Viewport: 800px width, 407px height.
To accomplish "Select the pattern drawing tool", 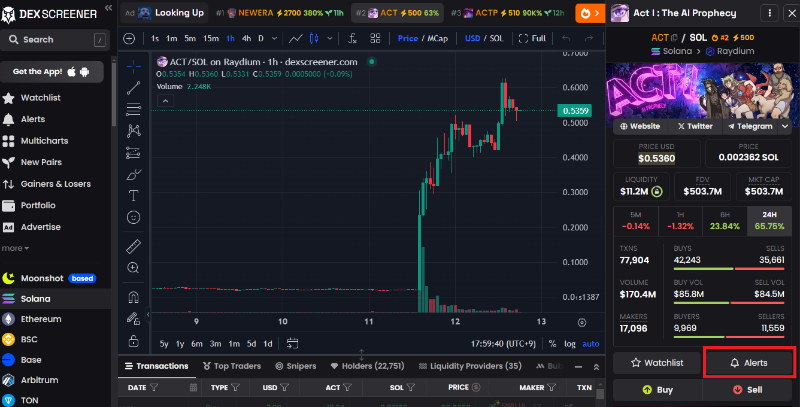I will click(x=134, y=131).
